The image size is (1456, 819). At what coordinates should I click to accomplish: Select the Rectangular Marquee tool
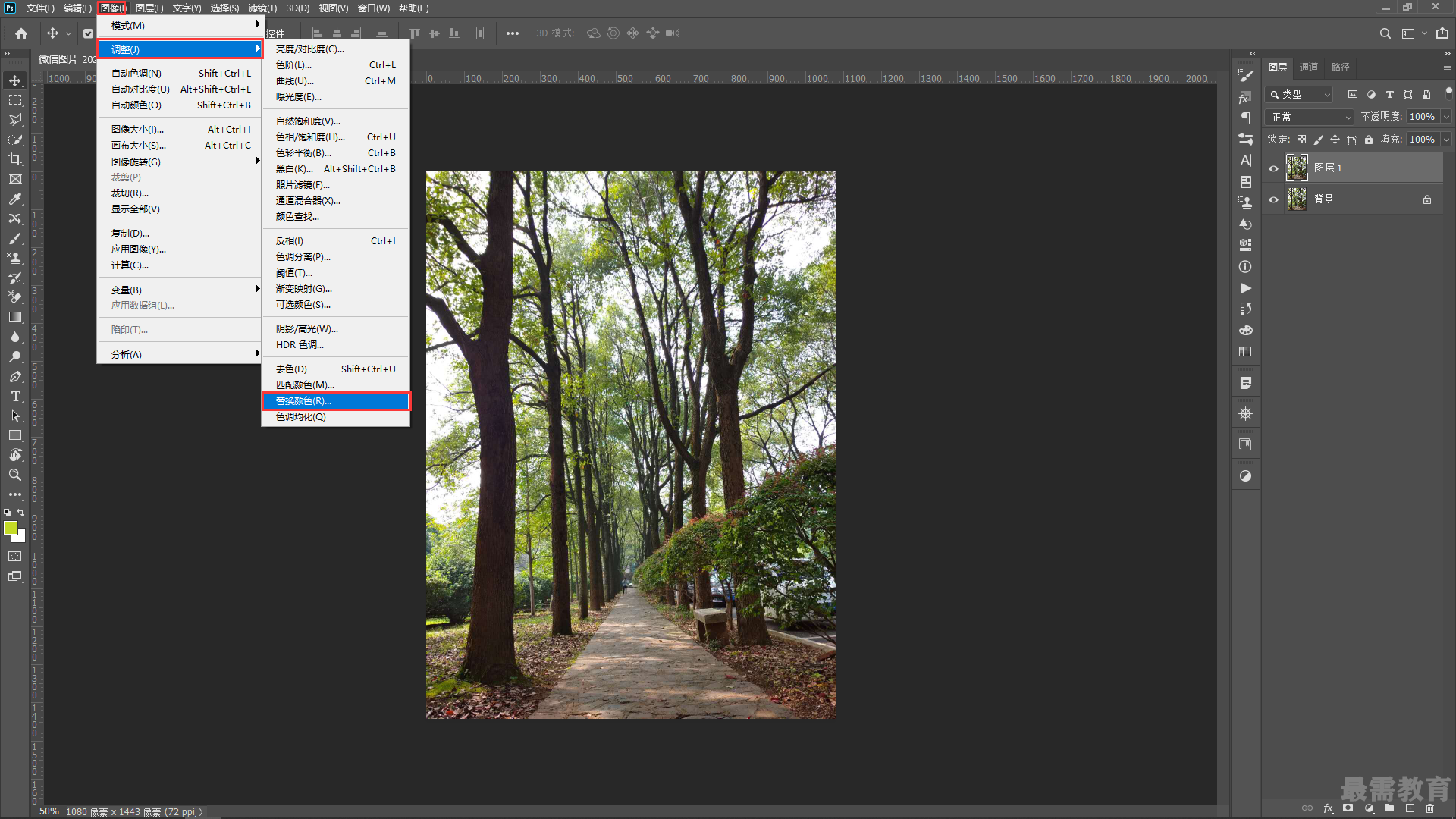pos(15,100)
